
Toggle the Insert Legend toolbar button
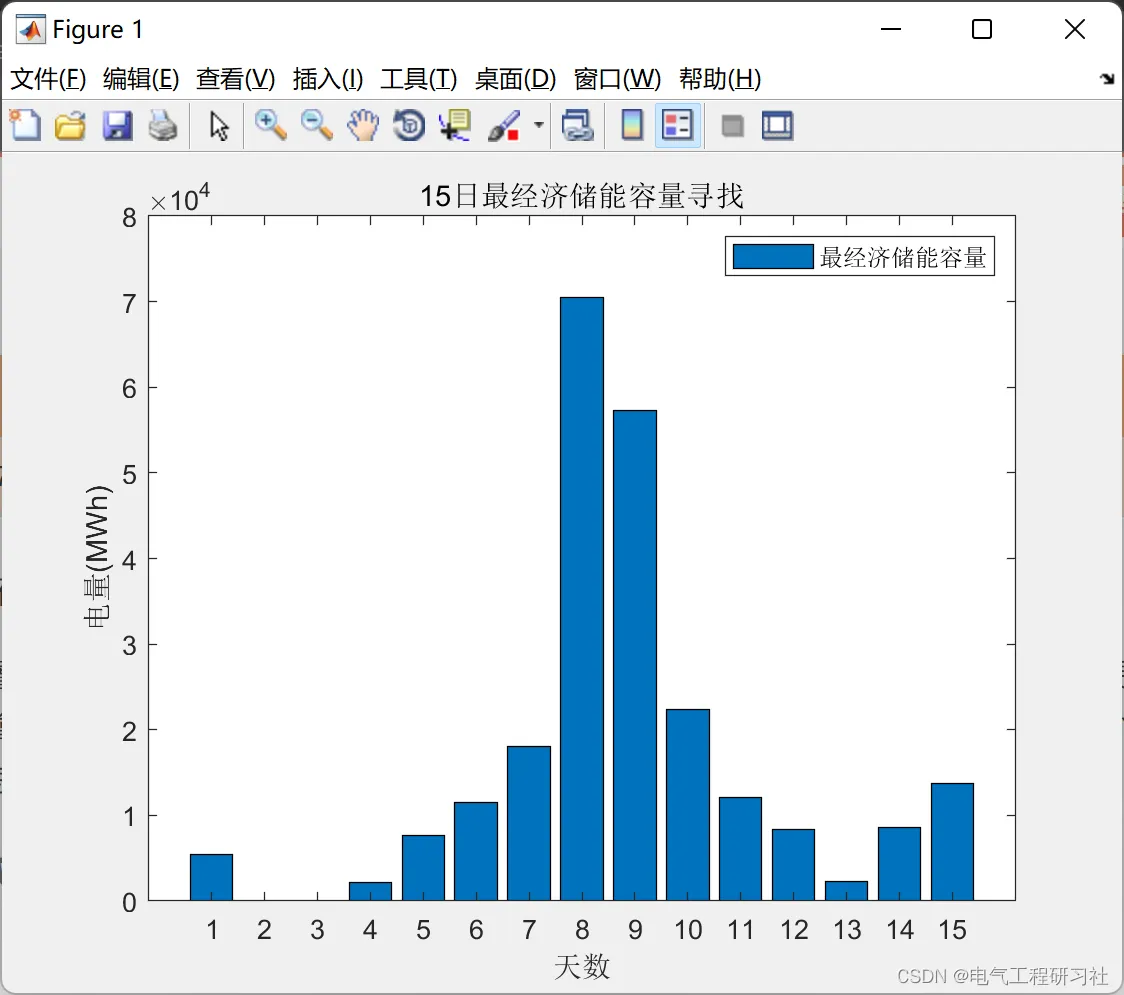[x=677, y=125]
